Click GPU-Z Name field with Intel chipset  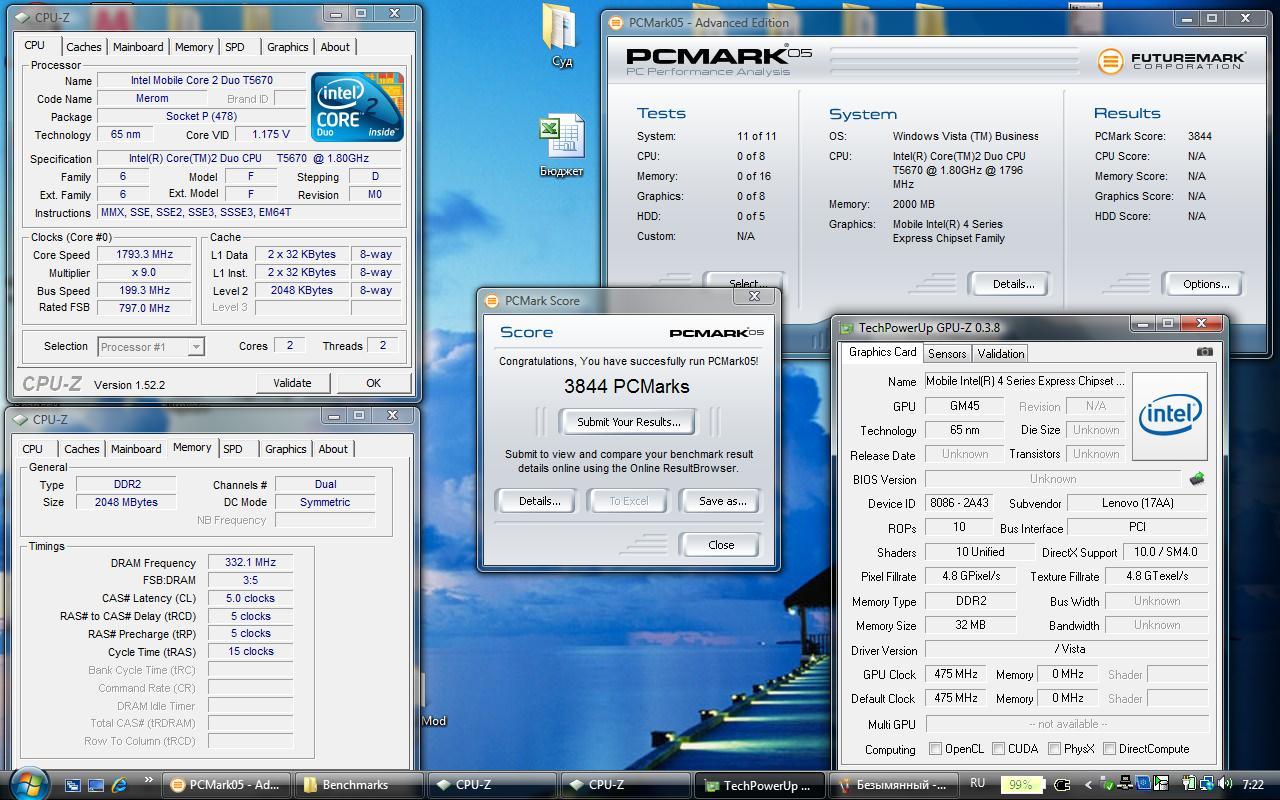1025,381
